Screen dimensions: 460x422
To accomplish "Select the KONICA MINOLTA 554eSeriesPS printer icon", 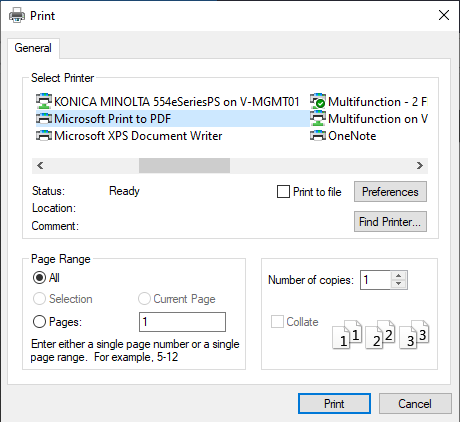I will (44, 101).
